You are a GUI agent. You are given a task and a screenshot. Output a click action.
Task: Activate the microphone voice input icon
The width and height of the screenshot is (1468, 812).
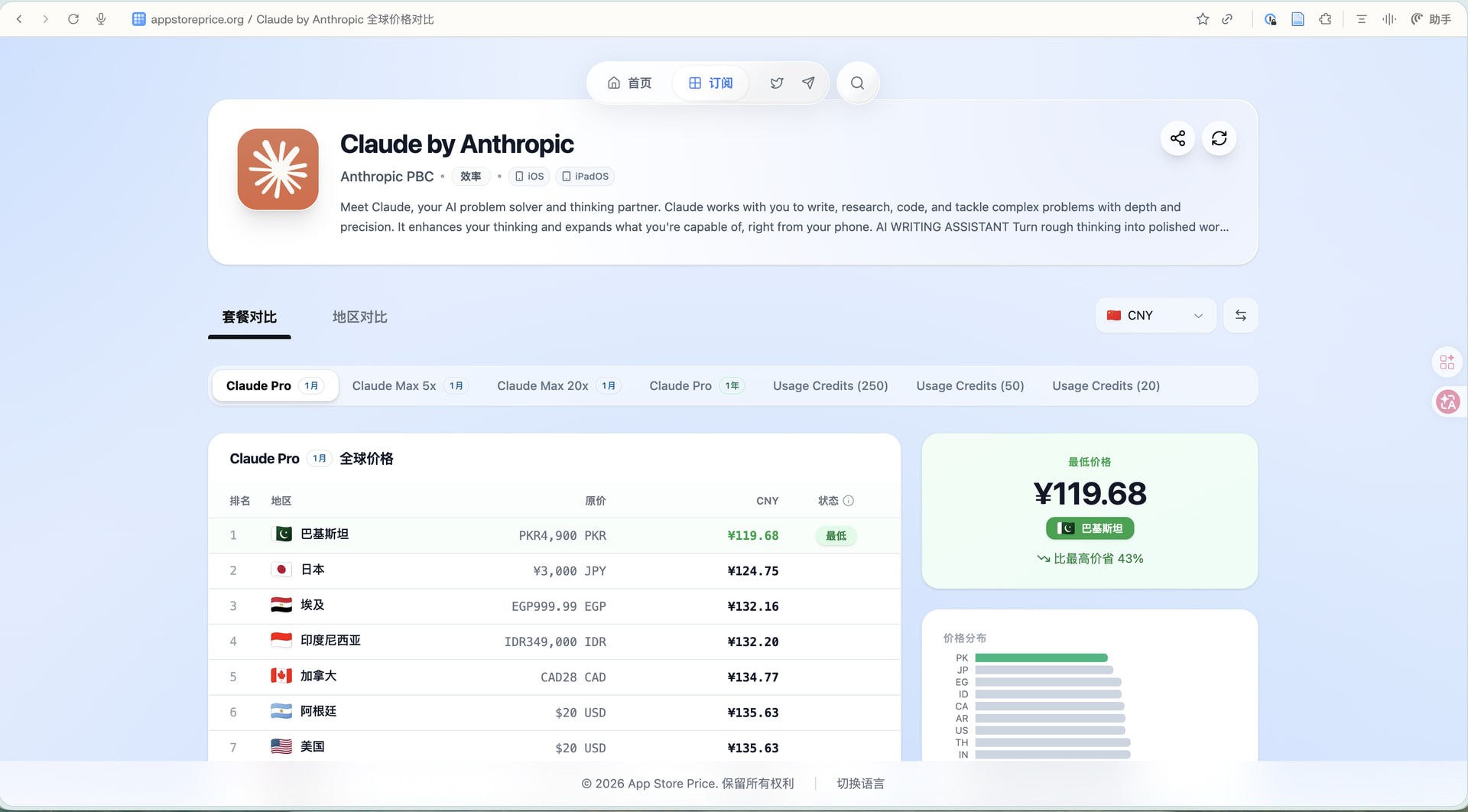(101, 19)
